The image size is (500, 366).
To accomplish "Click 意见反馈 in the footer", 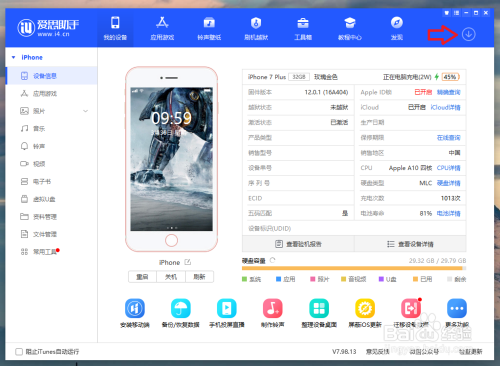I will 377,352.
